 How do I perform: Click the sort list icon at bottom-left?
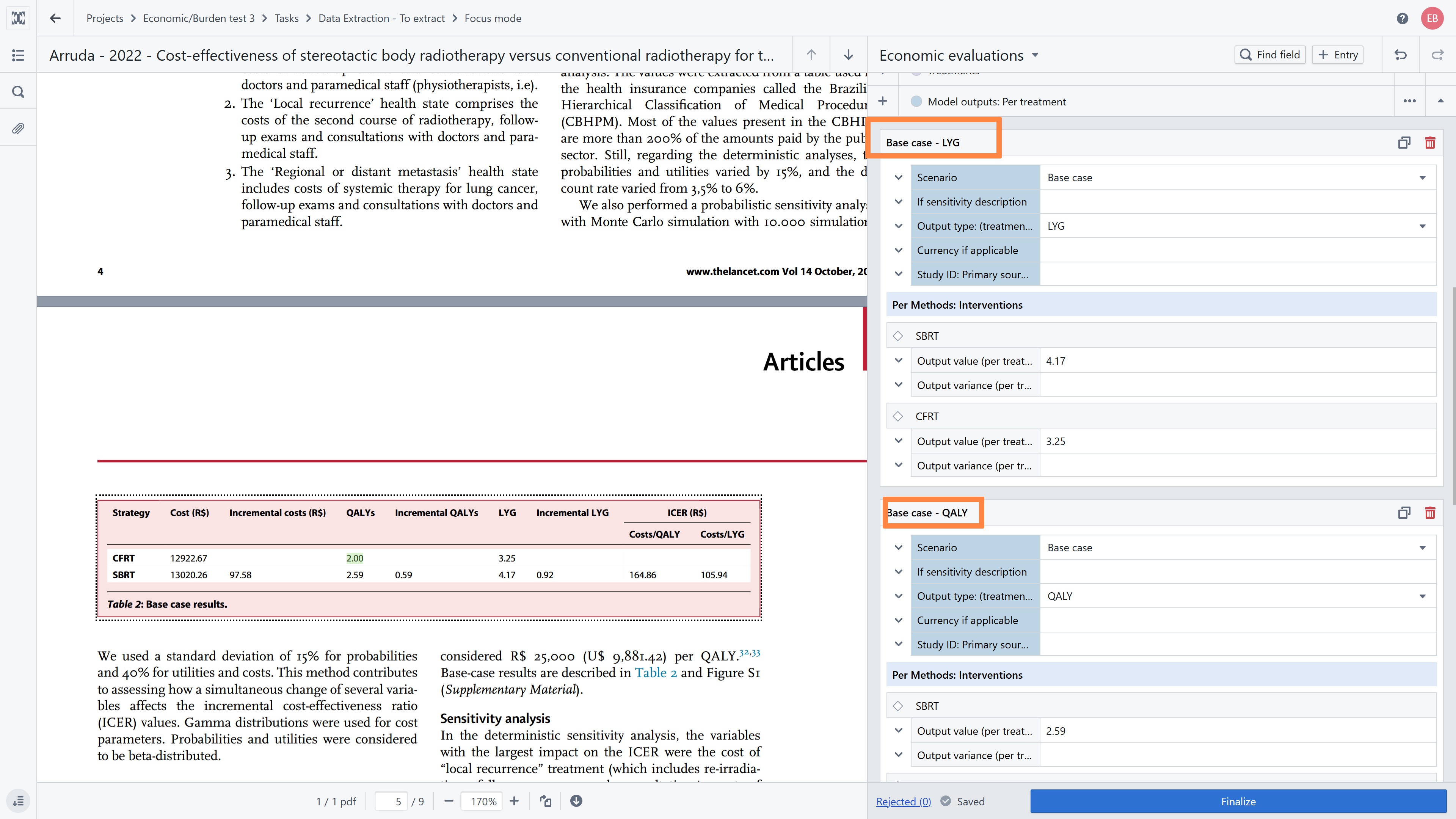(x=18, y=801)
